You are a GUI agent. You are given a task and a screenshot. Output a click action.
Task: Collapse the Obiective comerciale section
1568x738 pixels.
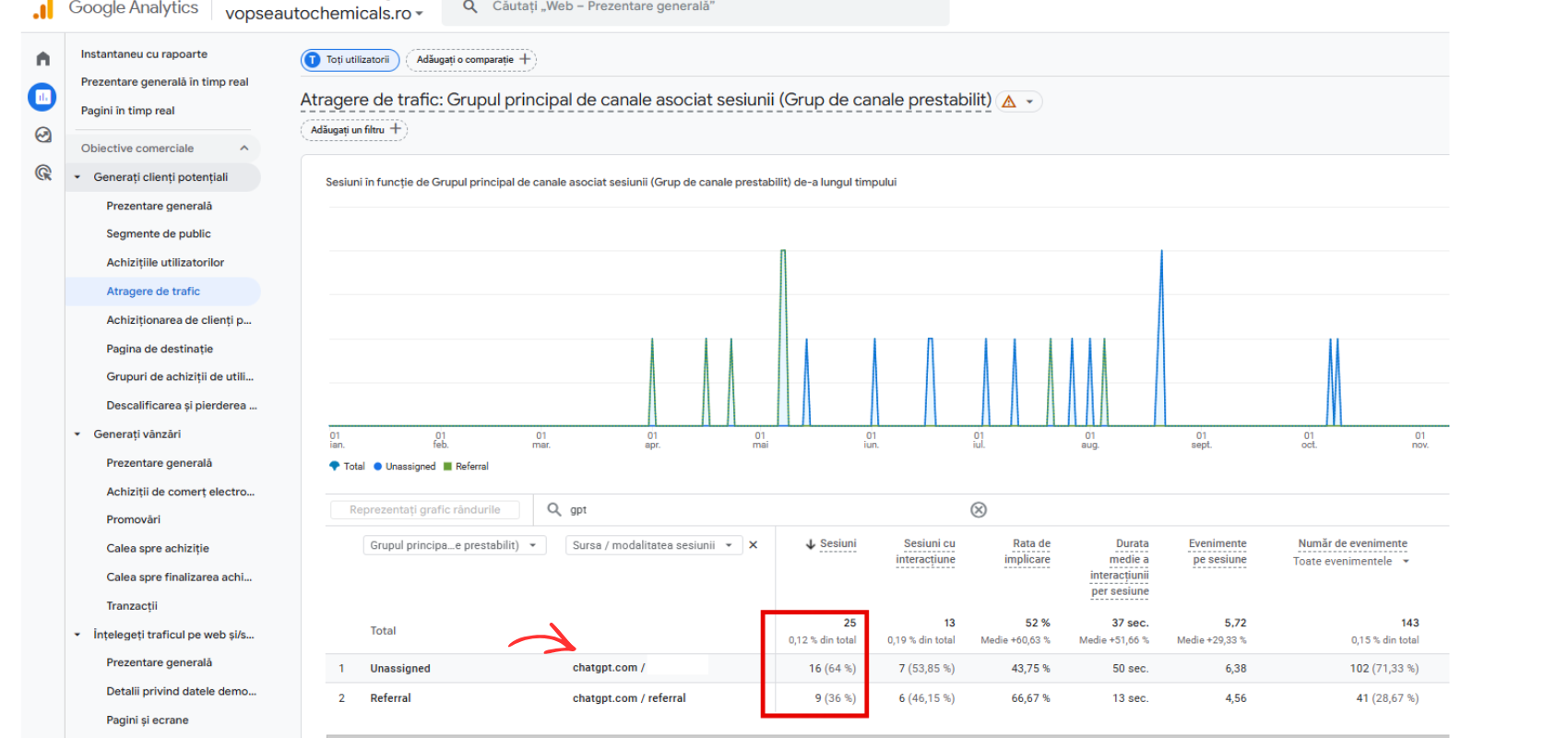(244, 149)
